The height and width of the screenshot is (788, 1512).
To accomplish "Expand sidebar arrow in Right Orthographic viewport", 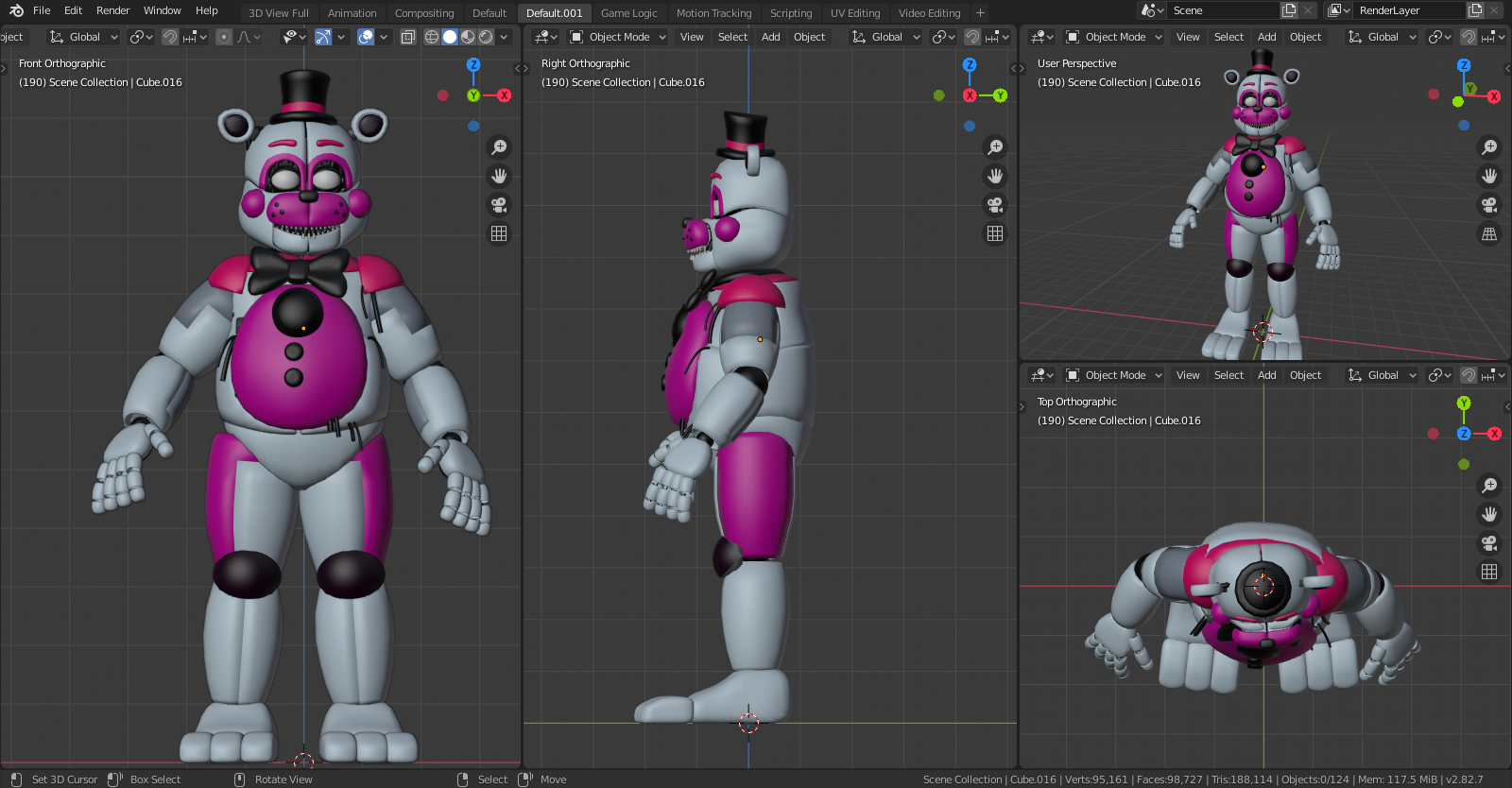I will tap(1014, 68).
